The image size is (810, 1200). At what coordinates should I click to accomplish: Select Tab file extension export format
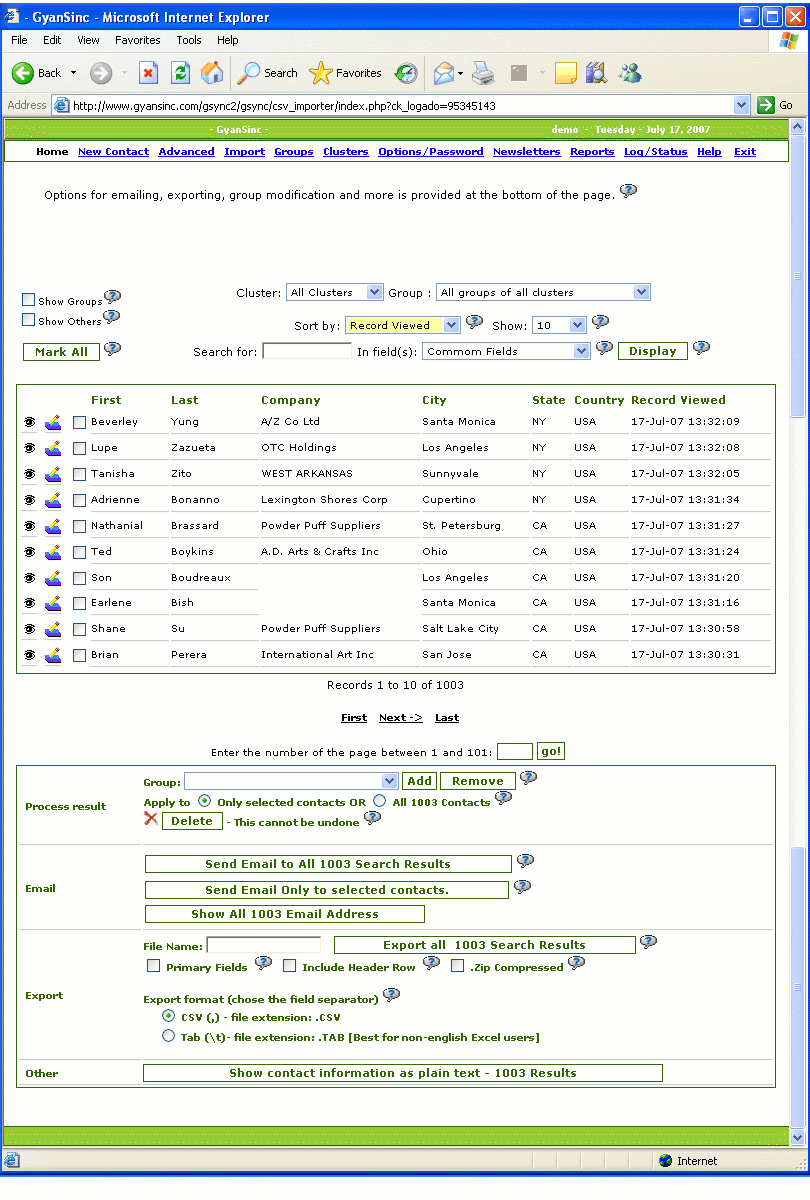point(168,1037)
